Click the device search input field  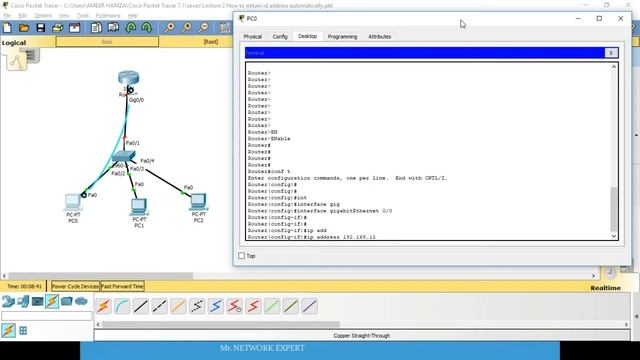47,316
